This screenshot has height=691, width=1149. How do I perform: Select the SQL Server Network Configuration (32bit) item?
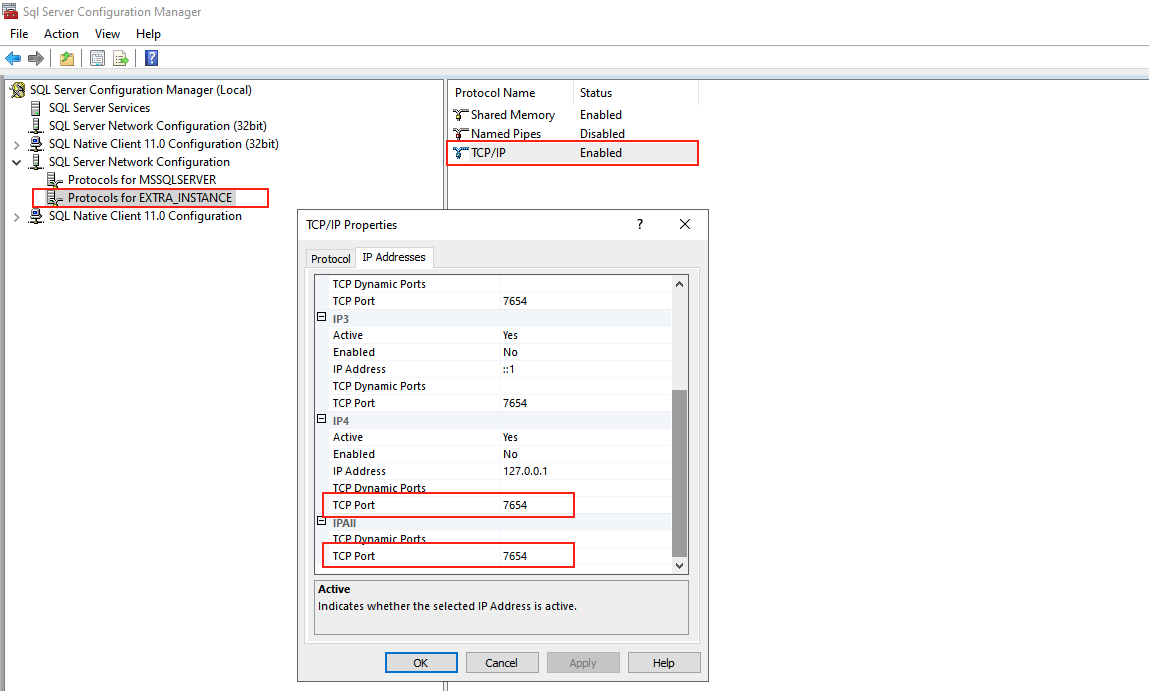[x=158, y=126]
